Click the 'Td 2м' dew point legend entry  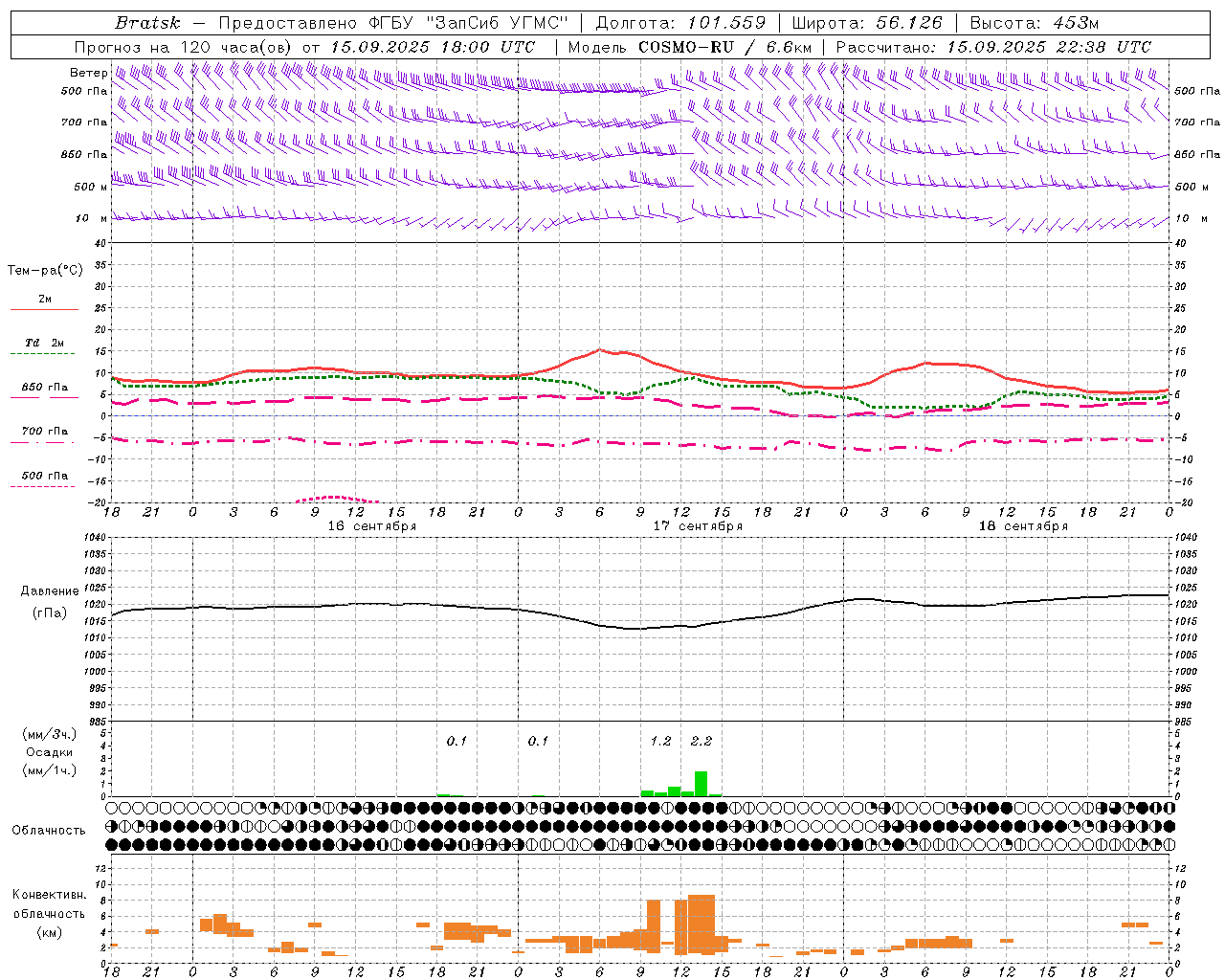[45, 343]
